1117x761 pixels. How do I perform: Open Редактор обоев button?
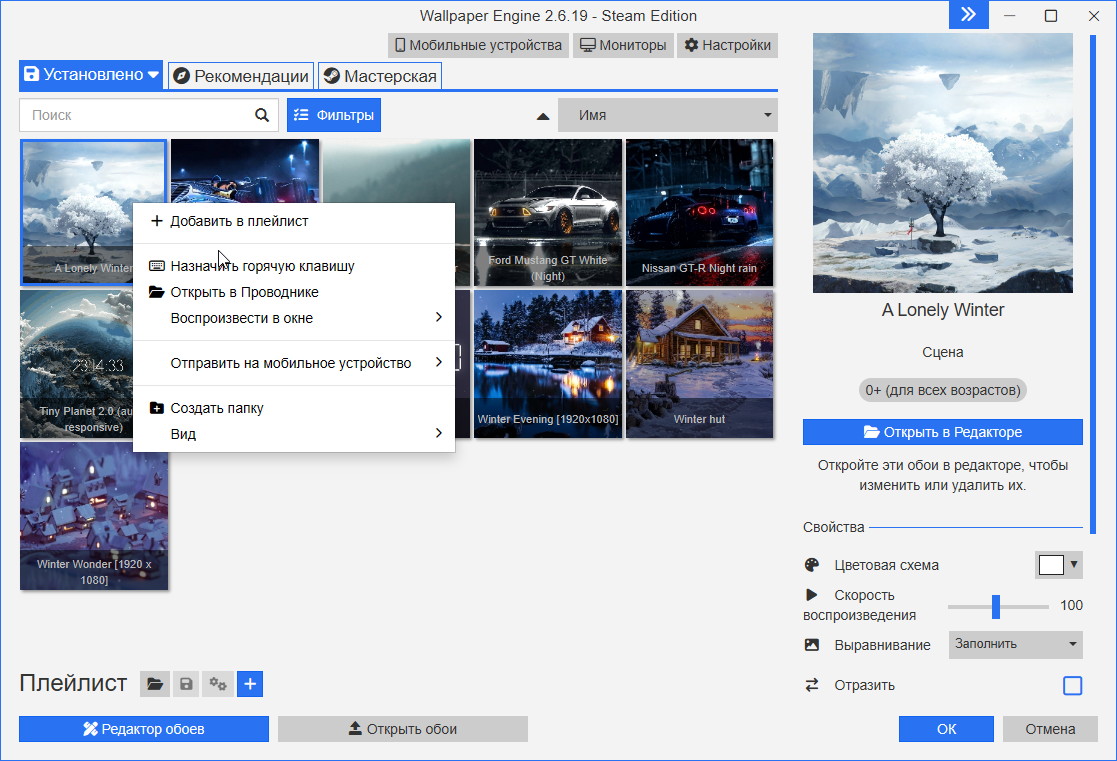click(144, 729)
